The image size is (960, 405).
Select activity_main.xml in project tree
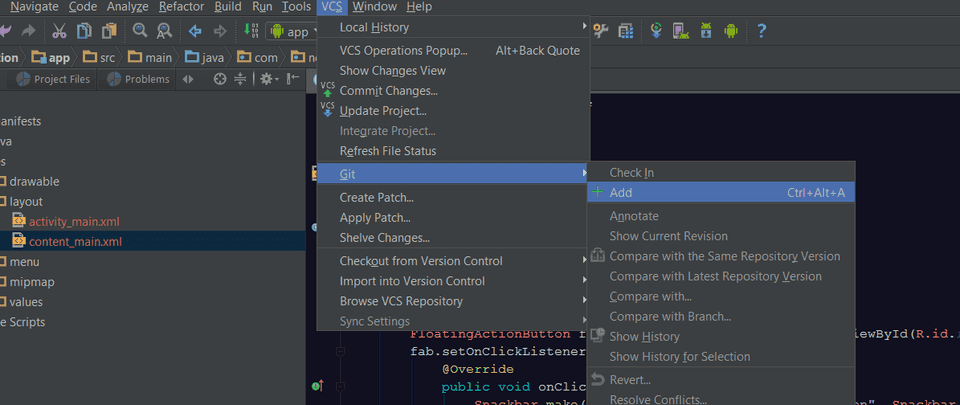(x=75, y=221)
